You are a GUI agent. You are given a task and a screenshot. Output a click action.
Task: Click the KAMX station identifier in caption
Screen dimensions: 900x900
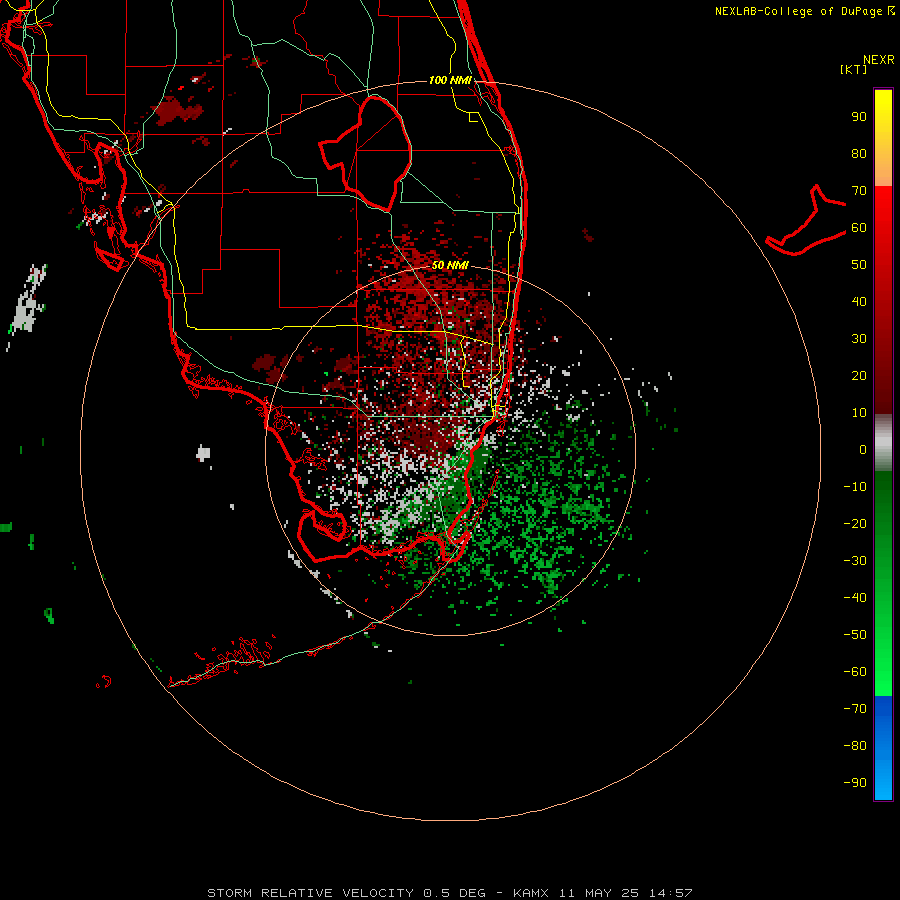tap(531, 893)
